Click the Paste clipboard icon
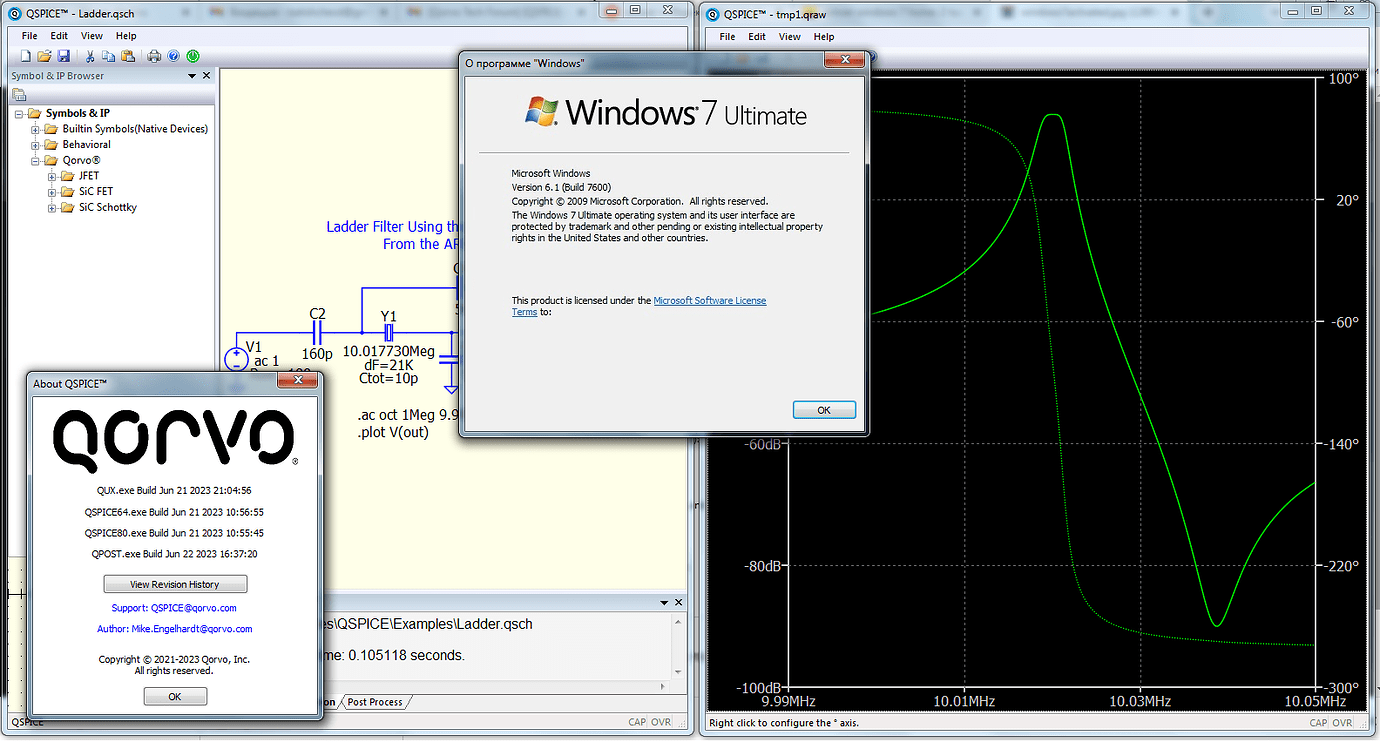 click(127, 56)
